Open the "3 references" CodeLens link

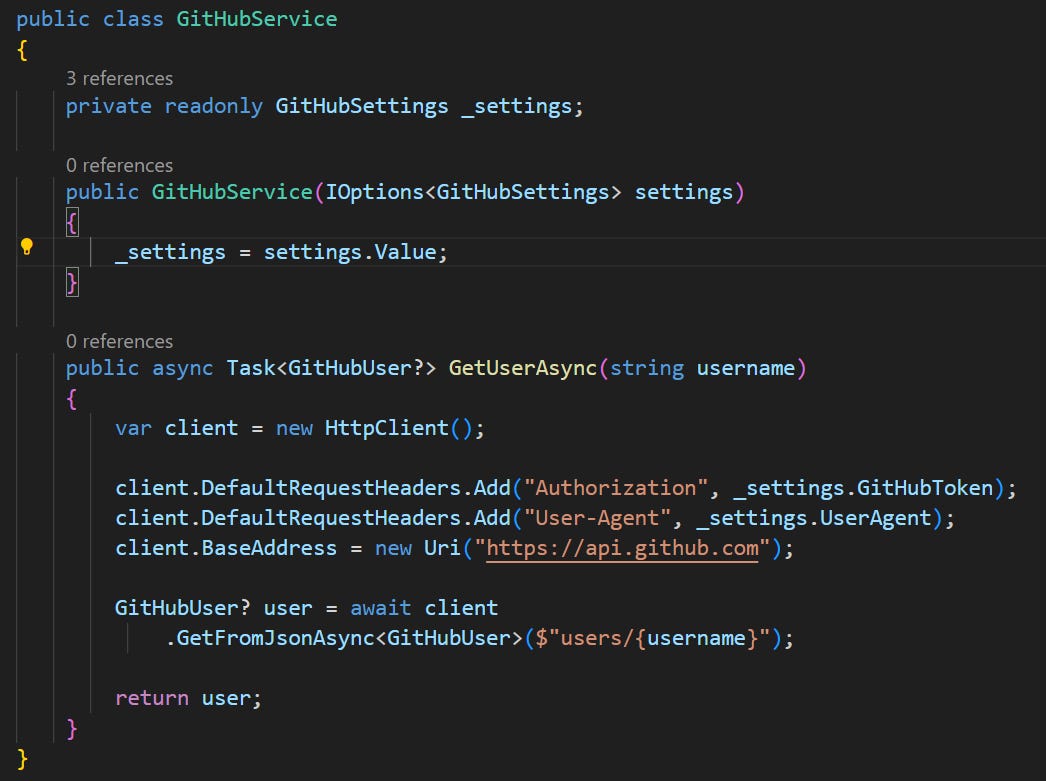(x=119, y=78)
